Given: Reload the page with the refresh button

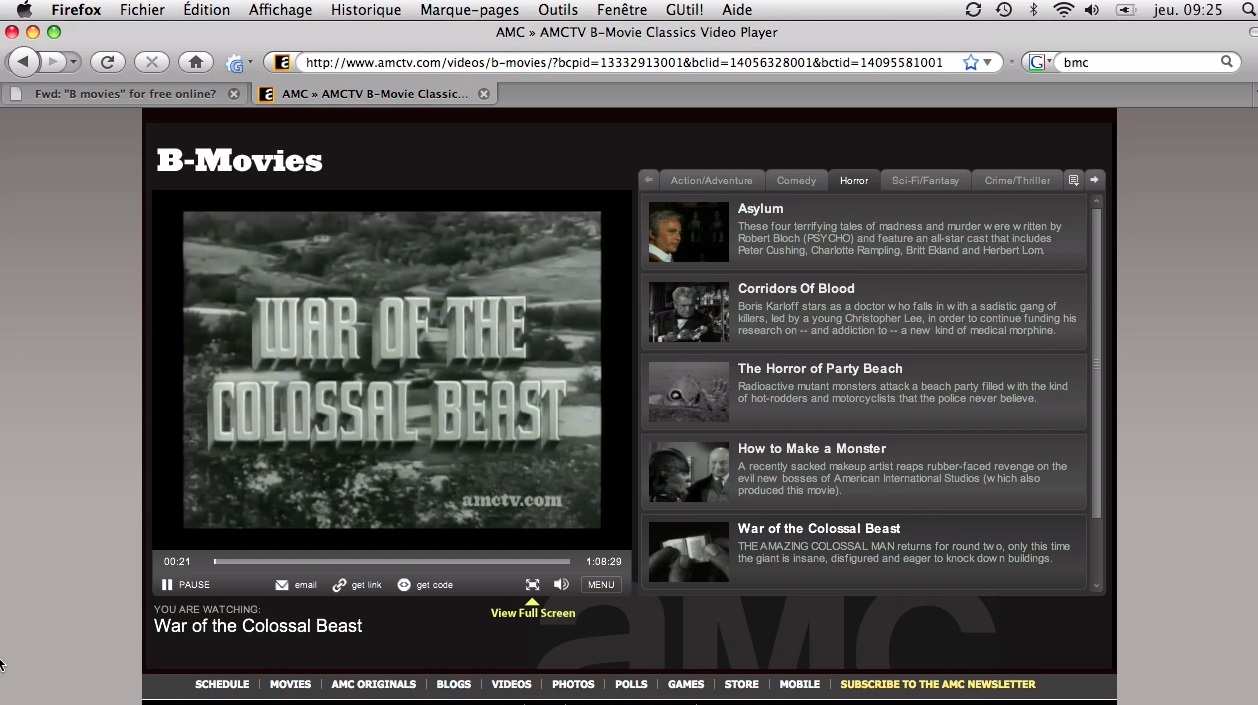Looking at the screenshot, I should click(x=107, y=62).
